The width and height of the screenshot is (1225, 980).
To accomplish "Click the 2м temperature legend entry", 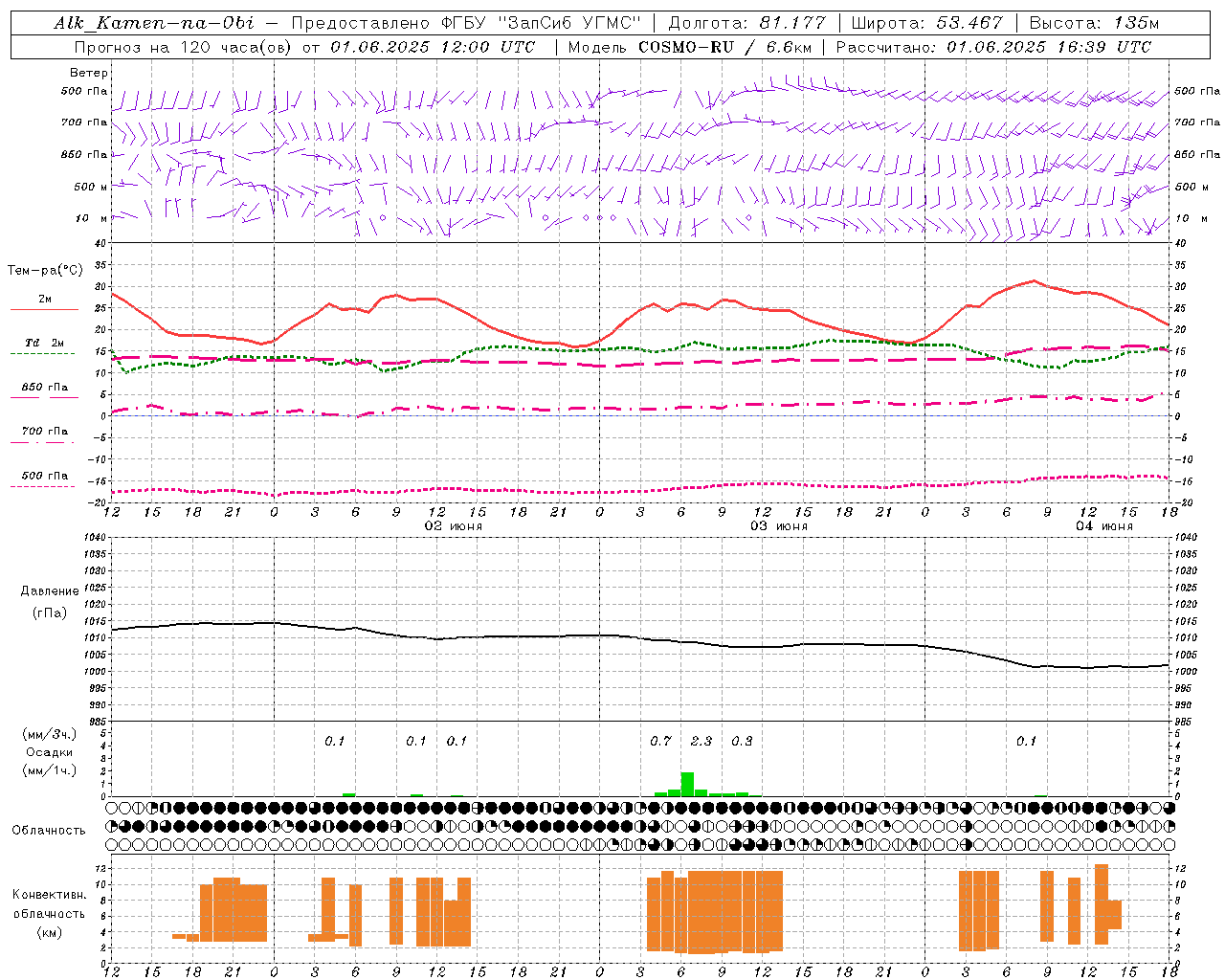I will [x=45, y=300].
